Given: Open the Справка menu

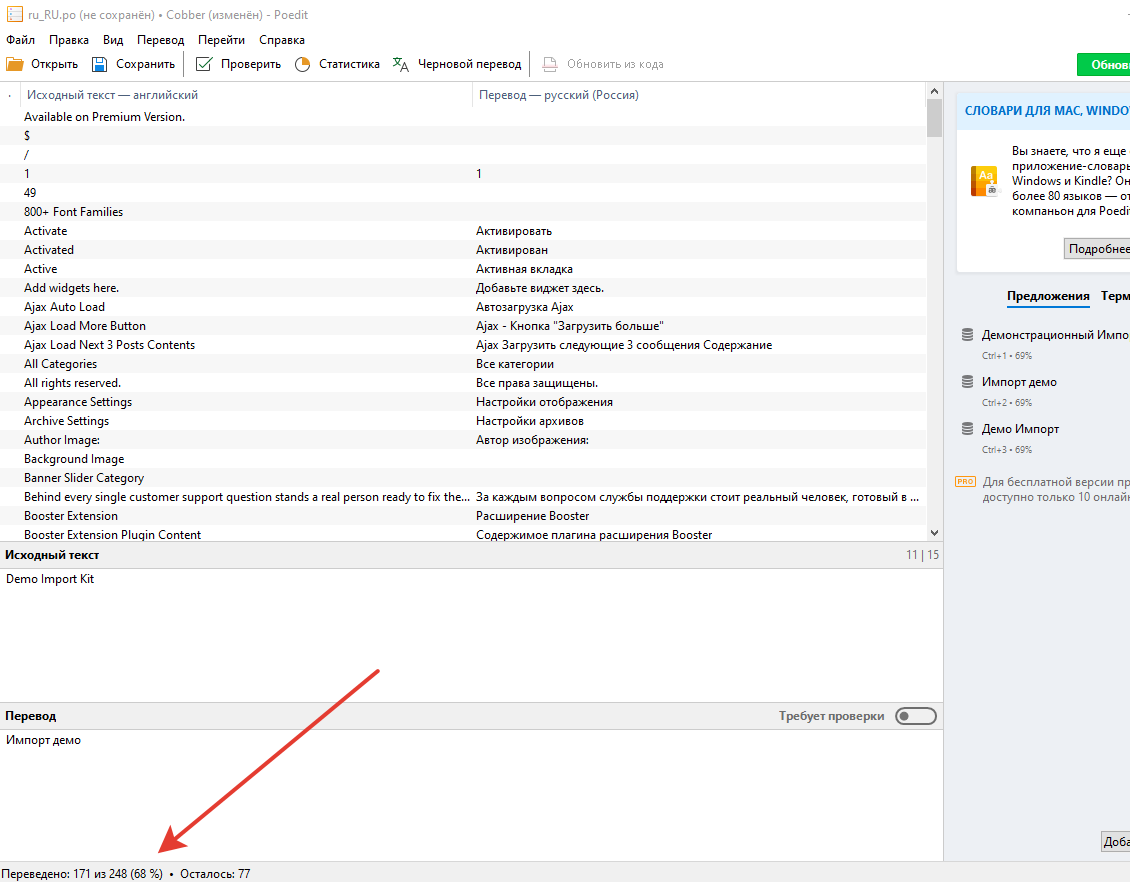Looking at the screenshot, I should (282, 40).
